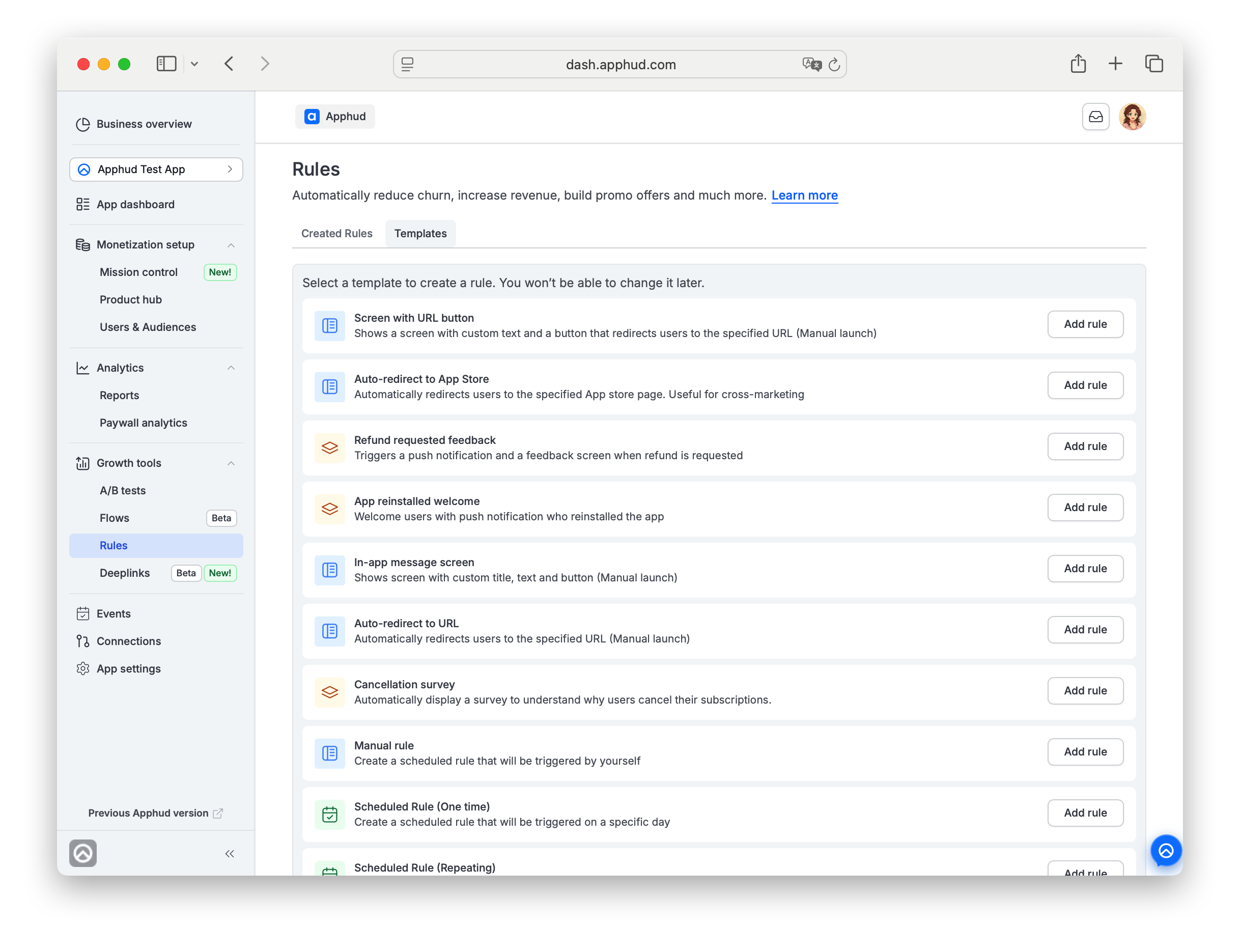Click the Connections branch icon
The image size is (1240, 952).
(x=82, y=641)
